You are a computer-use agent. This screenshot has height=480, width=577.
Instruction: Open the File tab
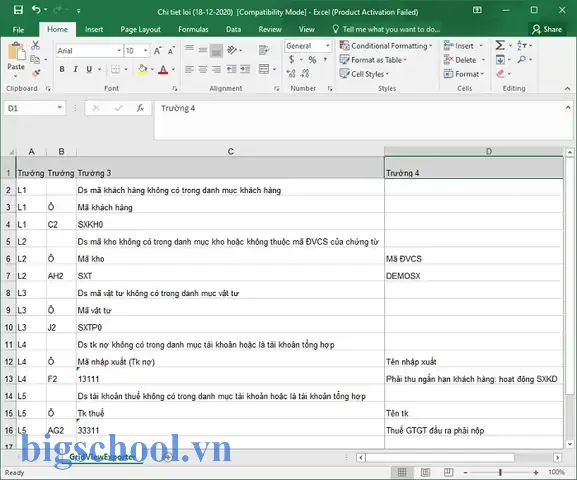18,29
